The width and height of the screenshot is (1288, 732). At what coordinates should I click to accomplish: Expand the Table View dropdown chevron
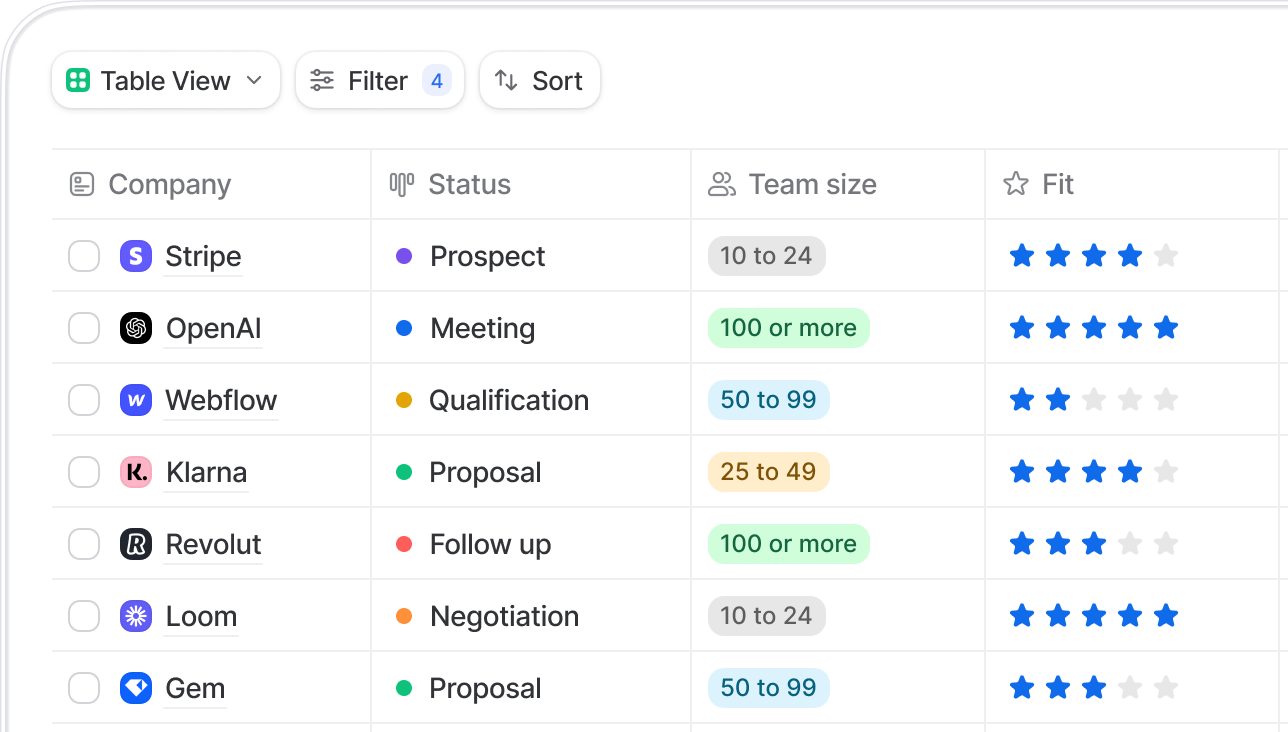(254, 81)
